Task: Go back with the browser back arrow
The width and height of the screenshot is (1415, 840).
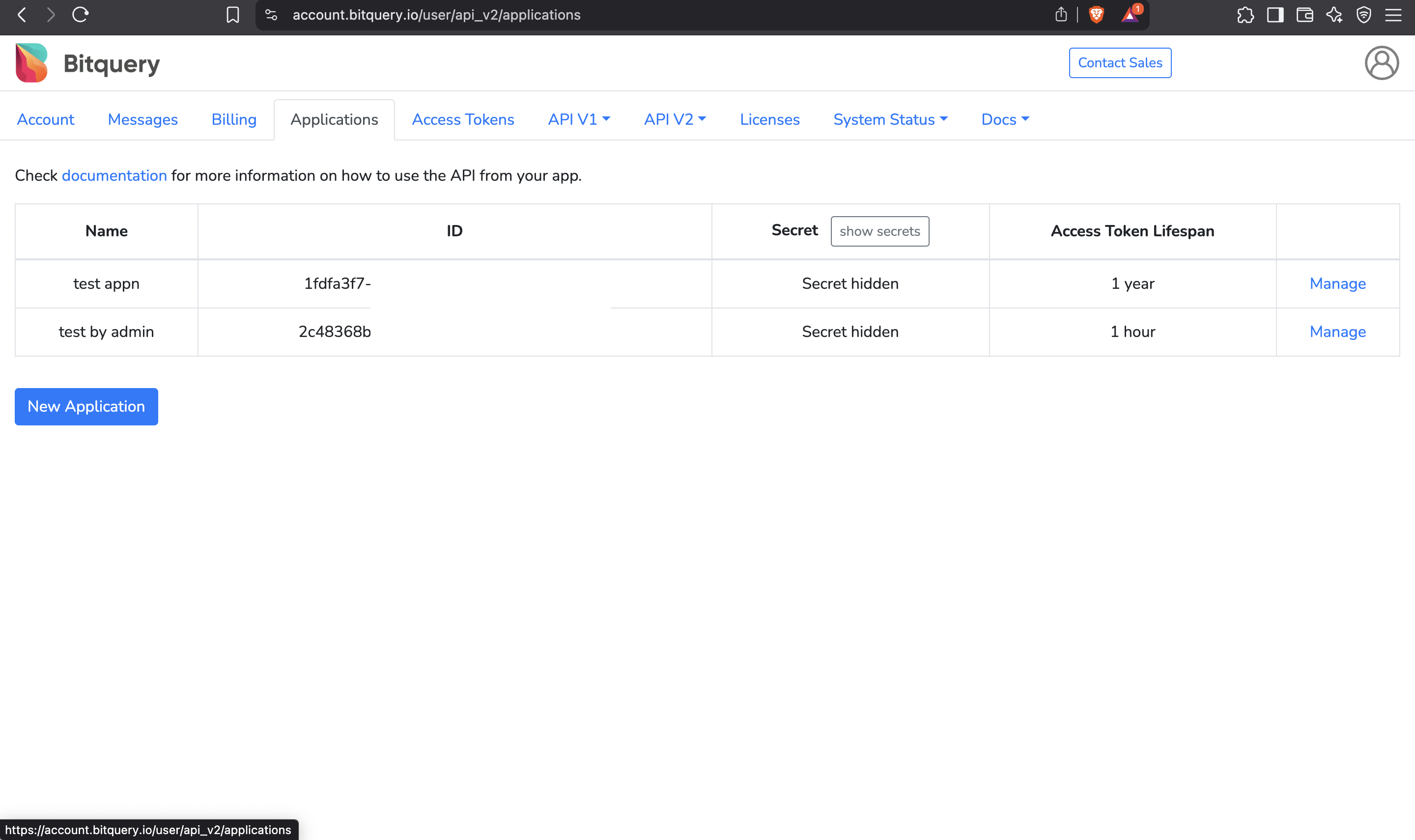Action: tap(22, 15)
